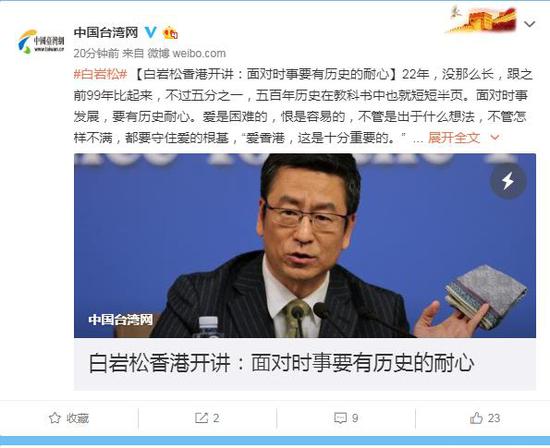Open the 中国台湾网 account name link
The height and width of the screenshot is (448, 550).
coord(106,33)
